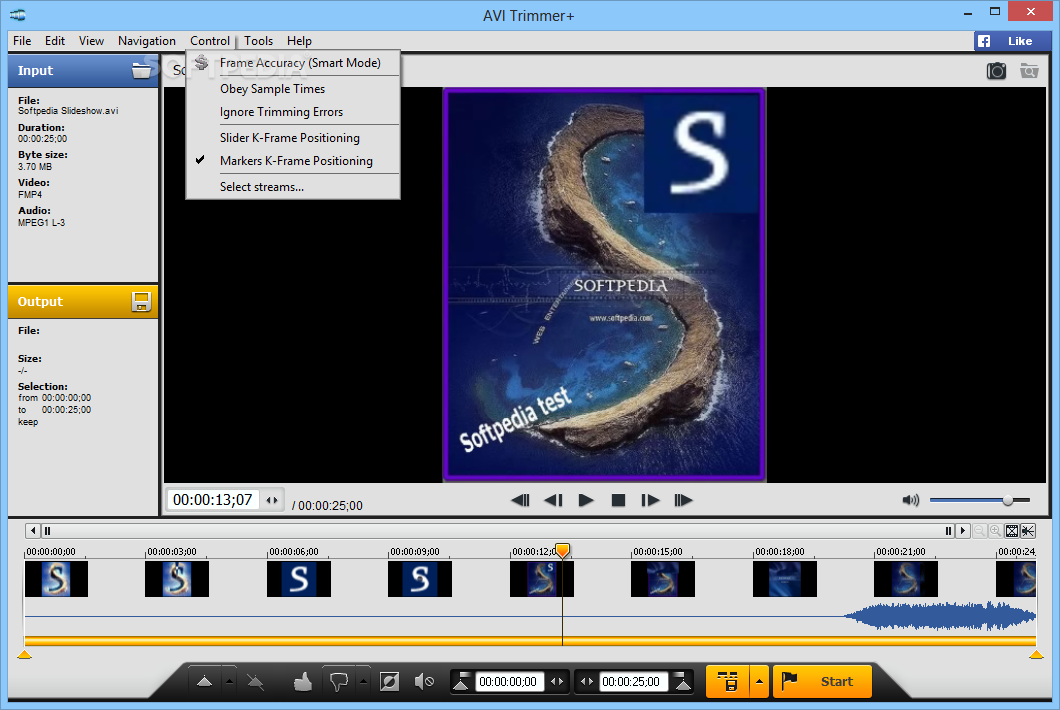Viewport: 1060px width, 710px height.
Task: Jump to previous keyframe
Action: point(521,500)
